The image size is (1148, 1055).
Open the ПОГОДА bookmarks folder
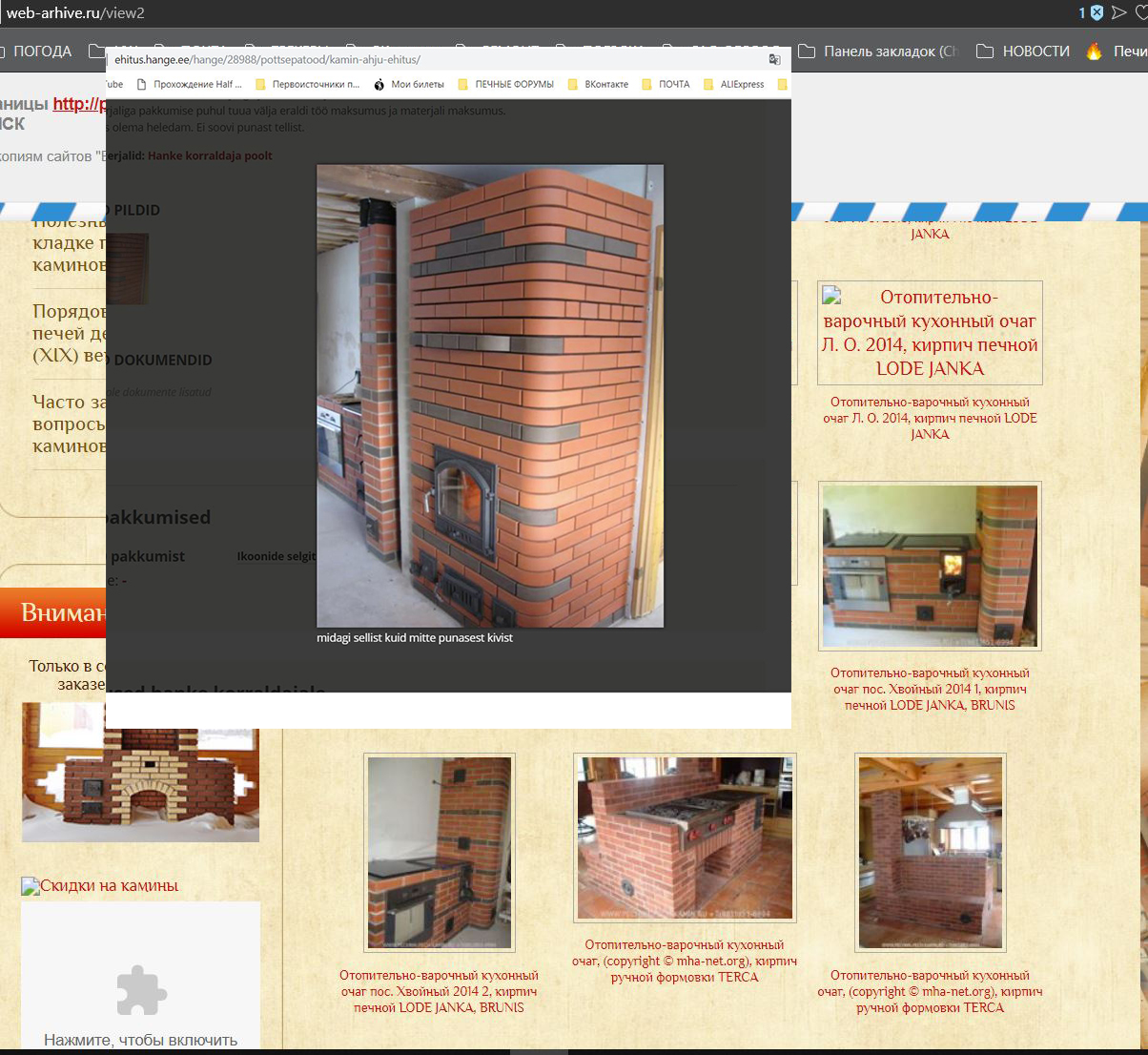[37, 52]
